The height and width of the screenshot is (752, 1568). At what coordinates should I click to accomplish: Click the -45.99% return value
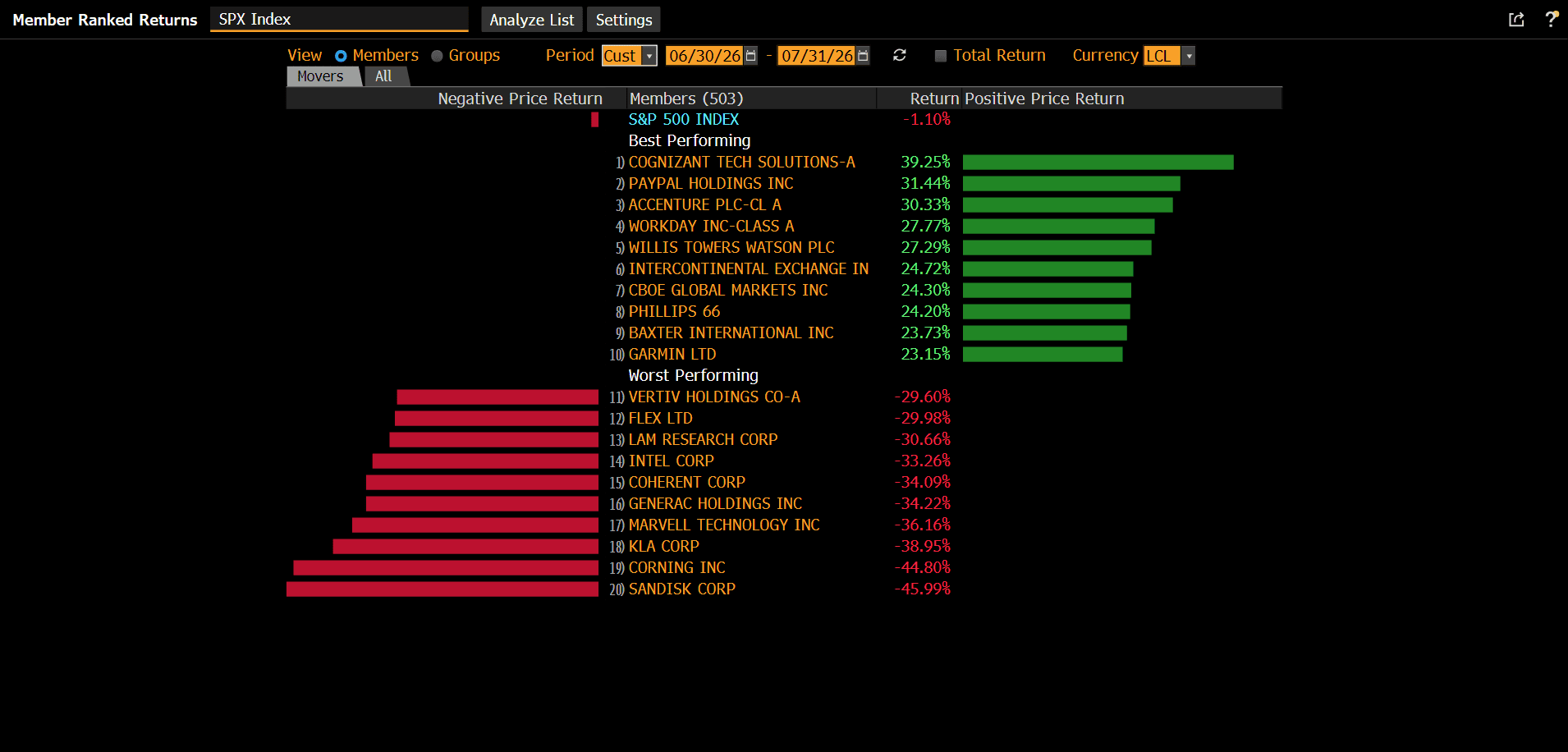click(922, 589)
